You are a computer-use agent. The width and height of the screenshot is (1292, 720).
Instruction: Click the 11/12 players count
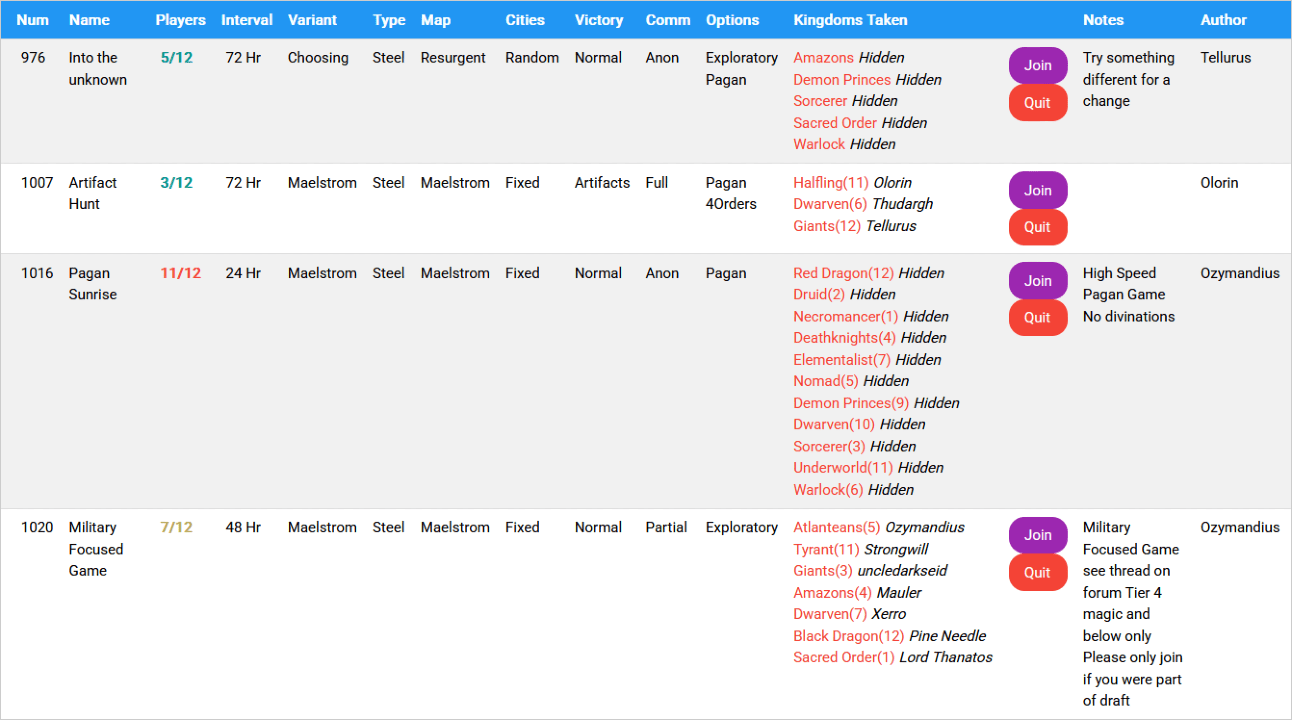click(x=180, y=273)
